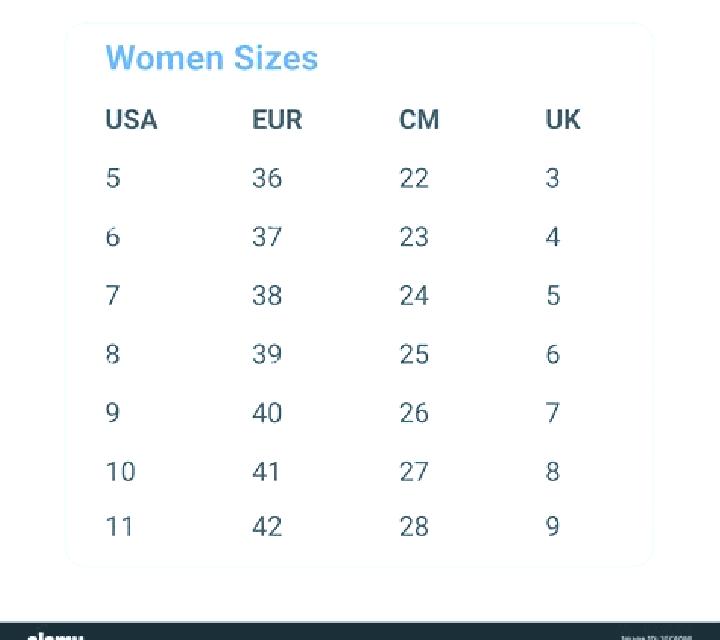Select the EUR column header
Screen dimensions: 720x640
[x=277, y=120]
